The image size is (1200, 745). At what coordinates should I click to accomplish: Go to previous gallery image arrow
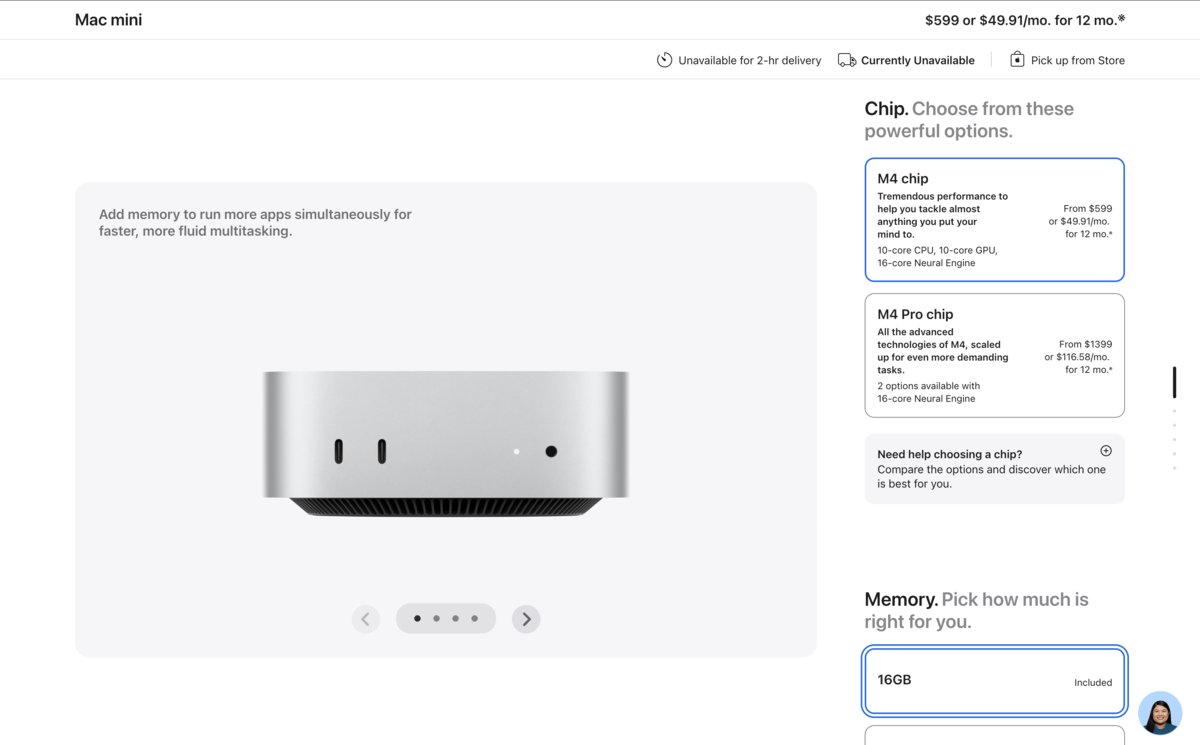[366, 619]
